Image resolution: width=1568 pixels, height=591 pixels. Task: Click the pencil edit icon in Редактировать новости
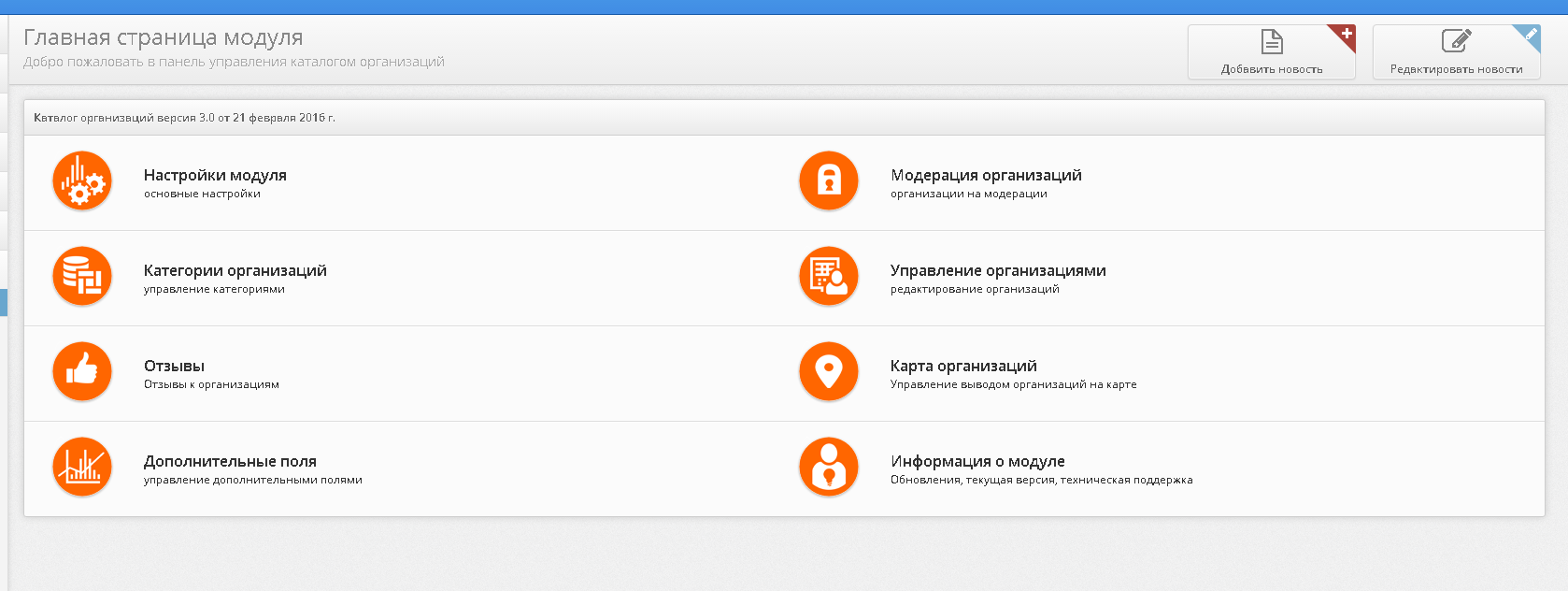(1456, 41)
